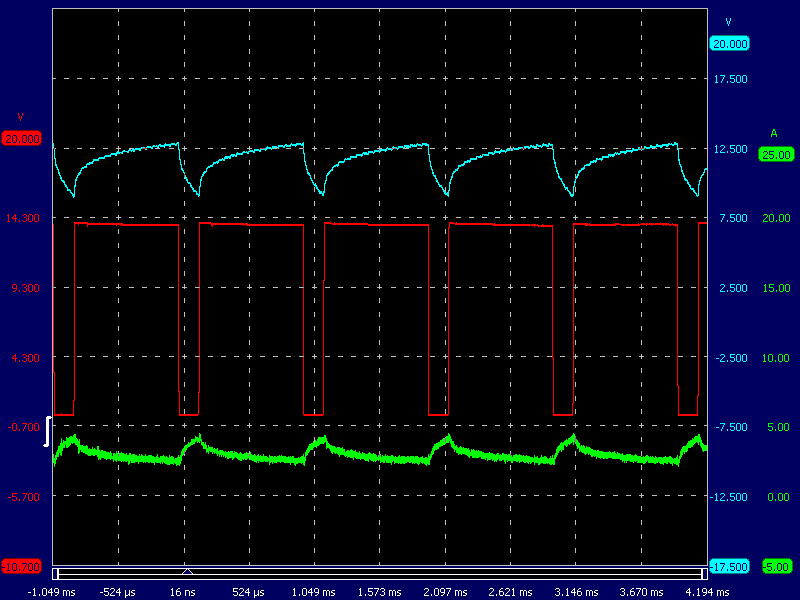Screen dimensions: 800x600
Task: Click the green 20.00 axis tick label
Action: pyautogui.click(x=776, y=218)
